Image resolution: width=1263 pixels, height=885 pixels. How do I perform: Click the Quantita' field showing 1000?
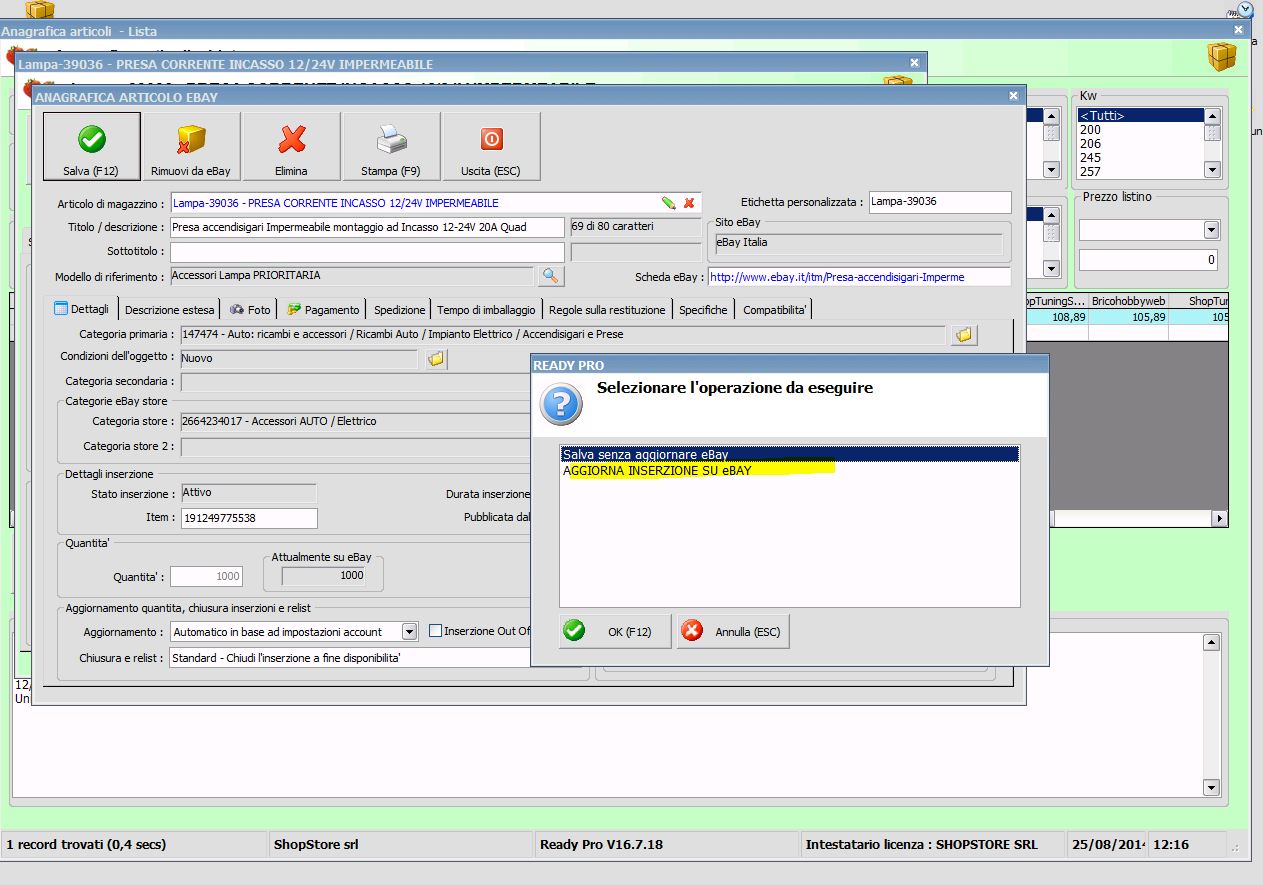point(207,576)
